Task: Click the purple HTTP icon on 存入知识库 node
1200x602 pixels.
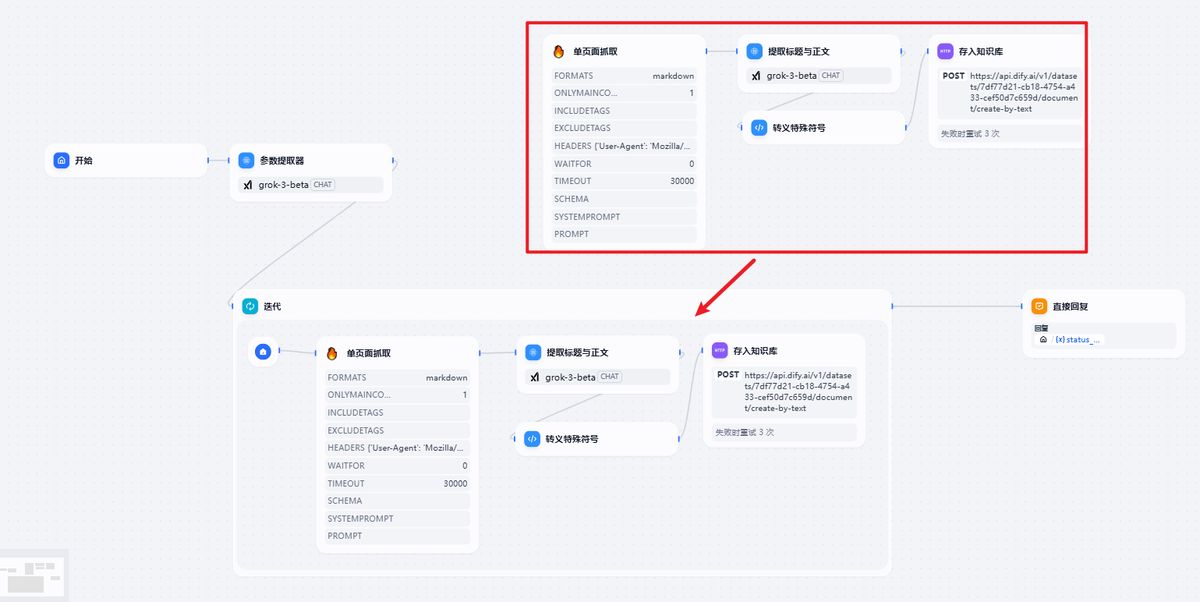Action: pyautogui.click(x=944, y=49)
